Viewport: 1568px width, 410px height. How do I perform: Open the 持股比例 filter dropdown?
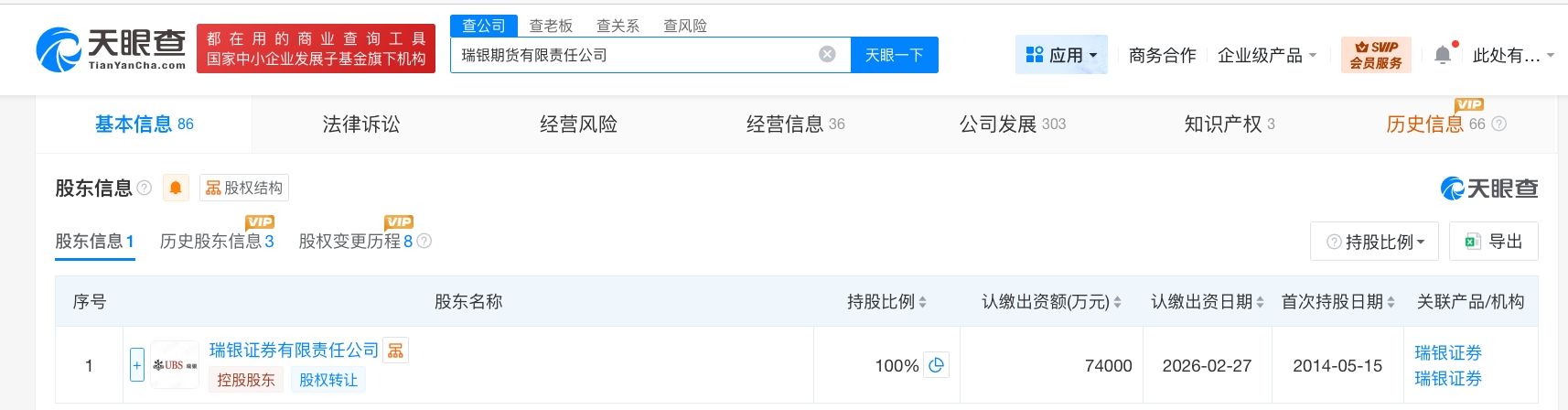coord(1374,242)
